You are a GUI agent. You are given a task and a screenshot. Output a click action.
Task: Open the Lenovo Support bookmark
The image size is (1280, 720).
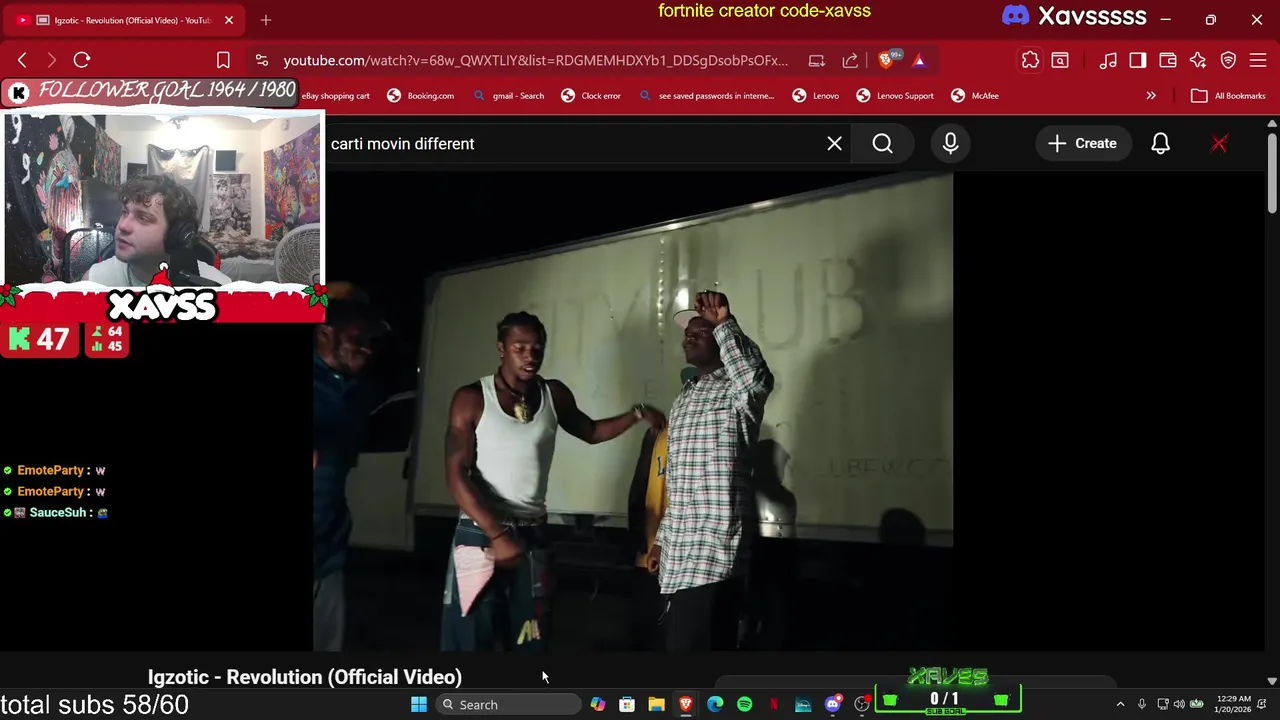tap(895, 96)
